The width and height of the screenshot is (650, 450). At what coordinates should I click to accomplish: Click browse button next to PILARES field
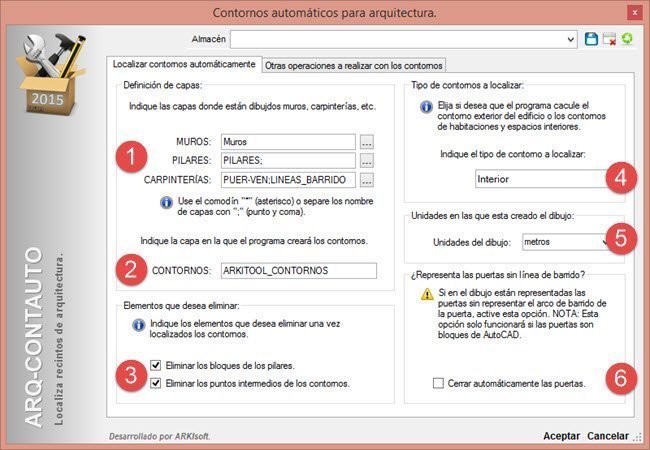click(x=366, y=161)
